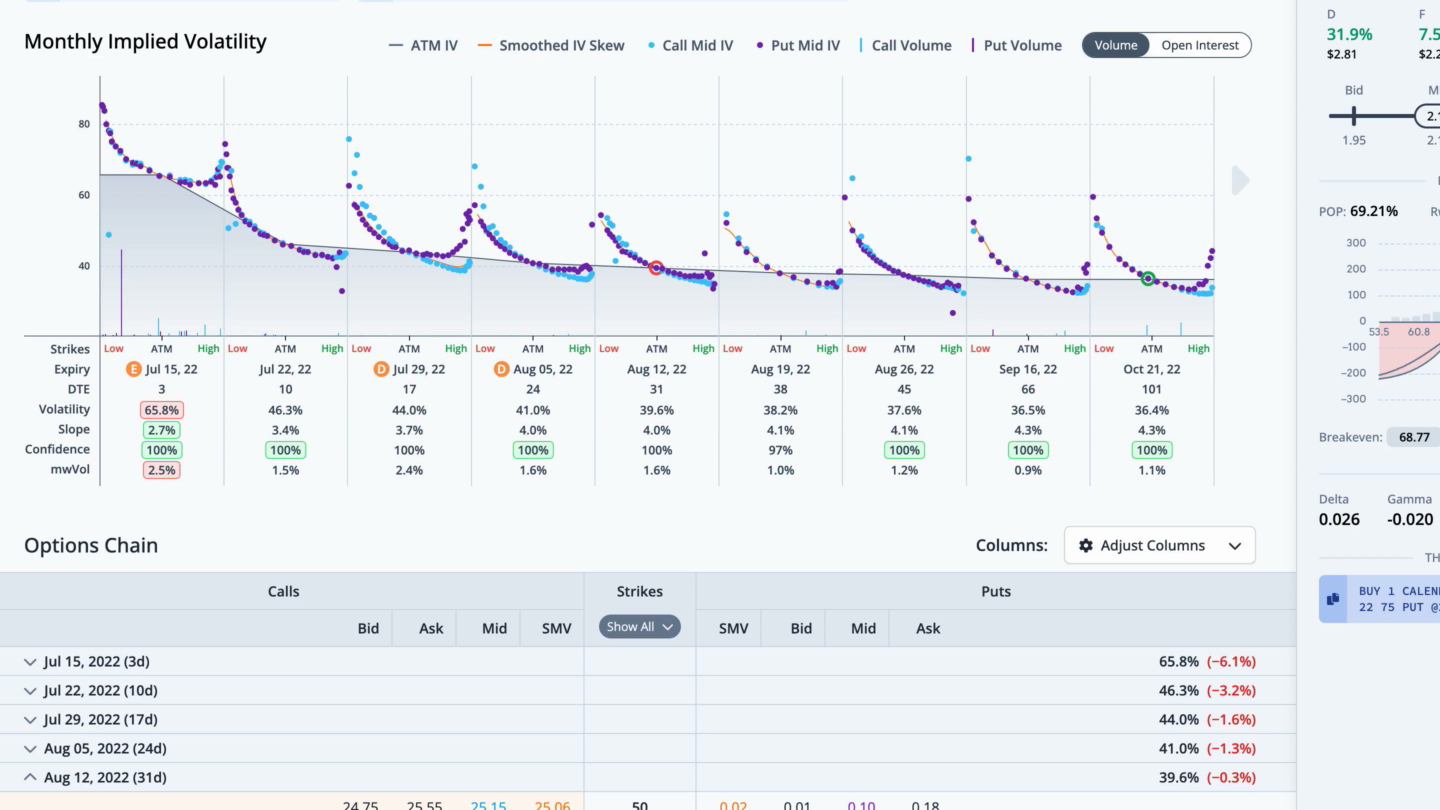Screen dimensions: 1440x810
Task: Click the Puts SMV column header
Action: 735,628
